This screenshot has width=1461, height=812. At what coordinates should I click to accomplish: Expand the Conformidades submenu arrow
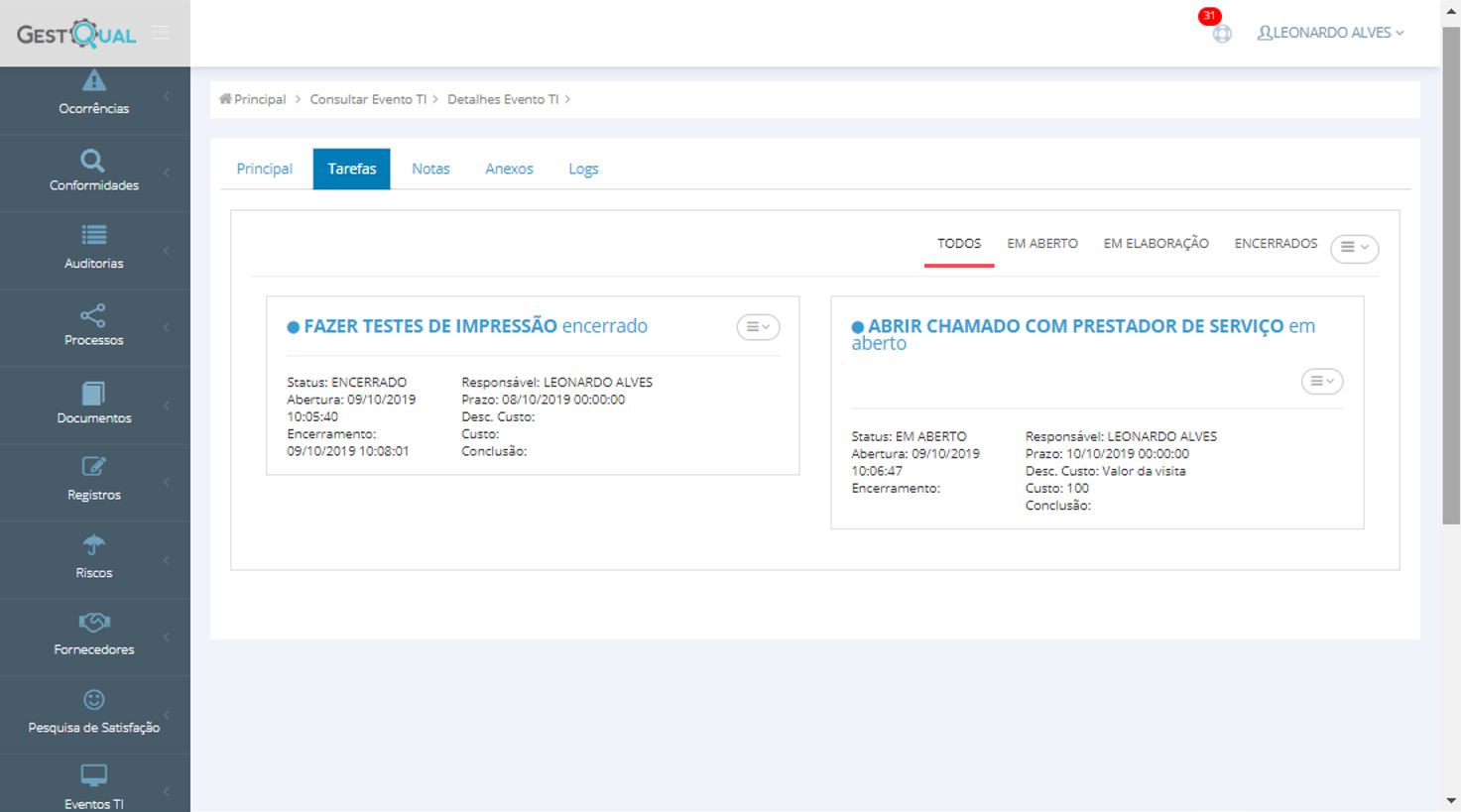[166, 173]
